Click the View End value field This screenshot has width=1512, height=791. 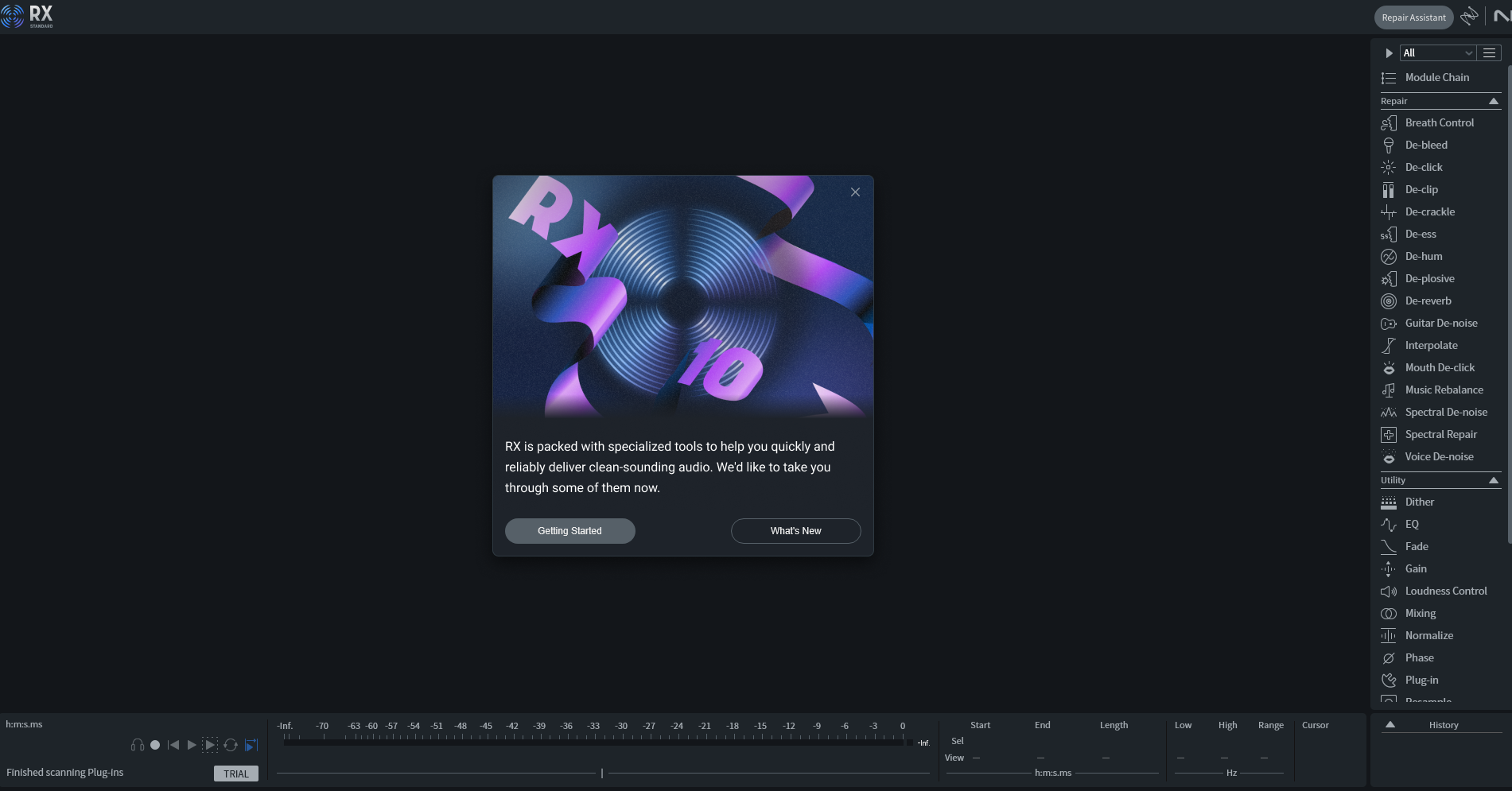click(x=1041, y=758)
